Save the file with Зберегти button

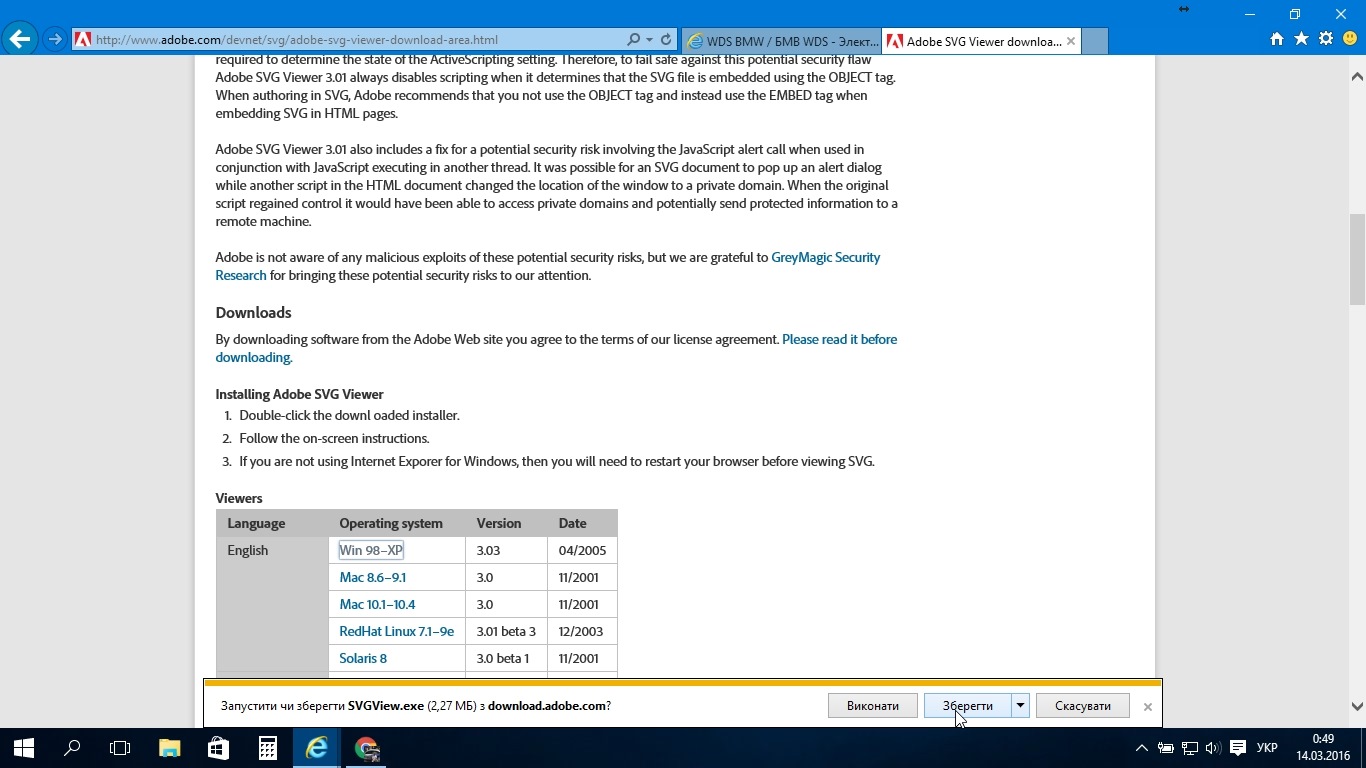tap(967, 706)
